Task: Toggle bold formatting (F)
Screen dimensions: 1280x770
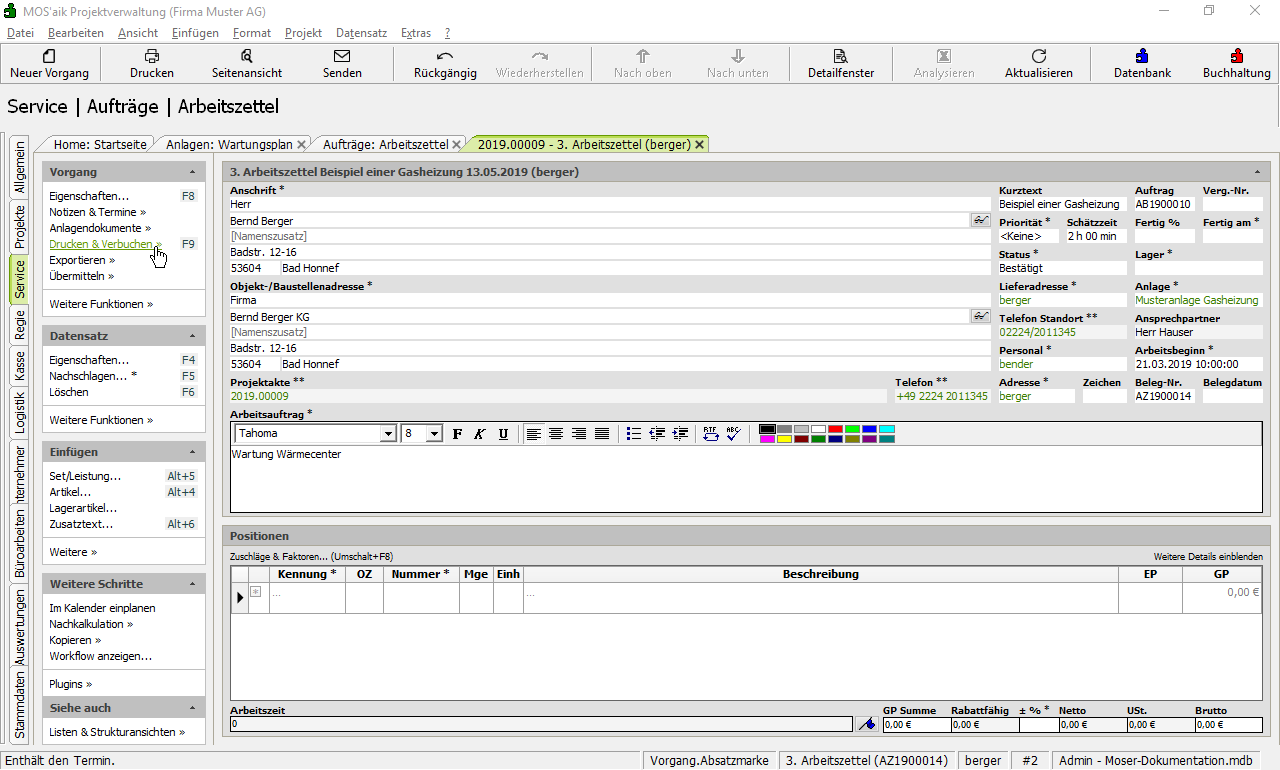Action: [457, 433]
